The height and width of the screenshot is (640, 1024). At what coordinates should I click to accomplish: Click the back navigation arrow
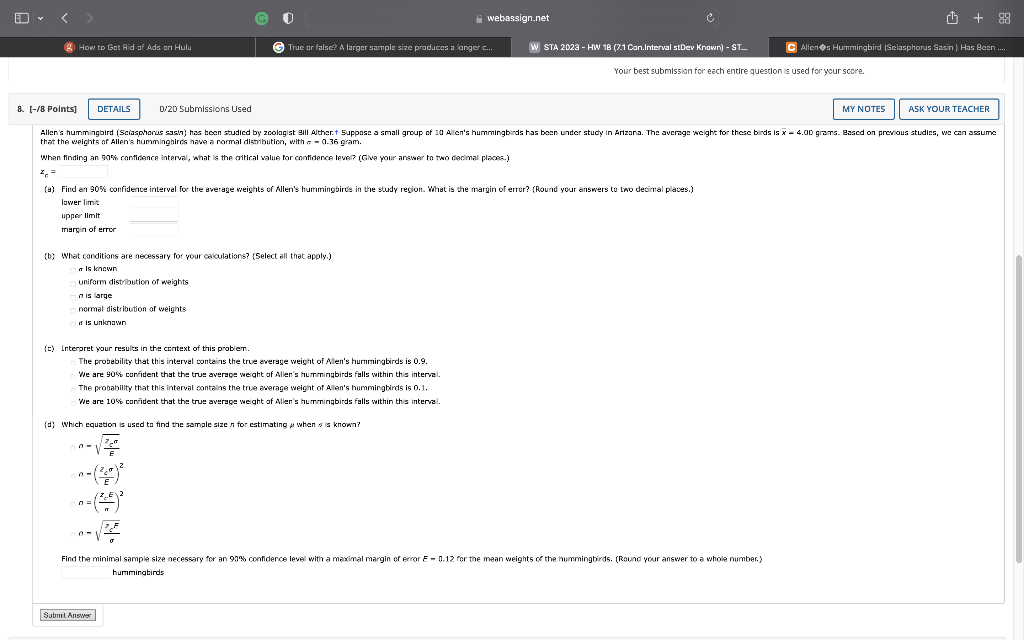click(x=66, y=17)
